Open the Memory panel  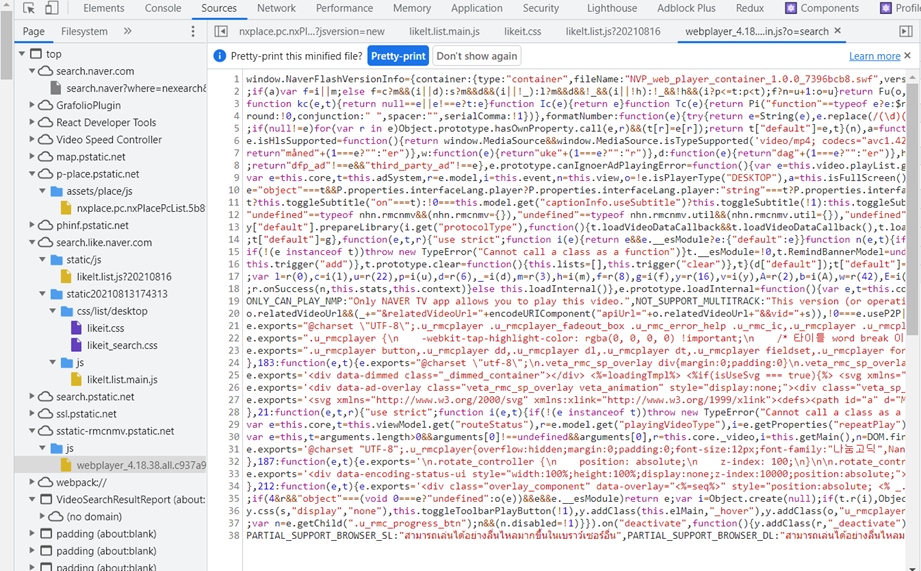(412, 8)
